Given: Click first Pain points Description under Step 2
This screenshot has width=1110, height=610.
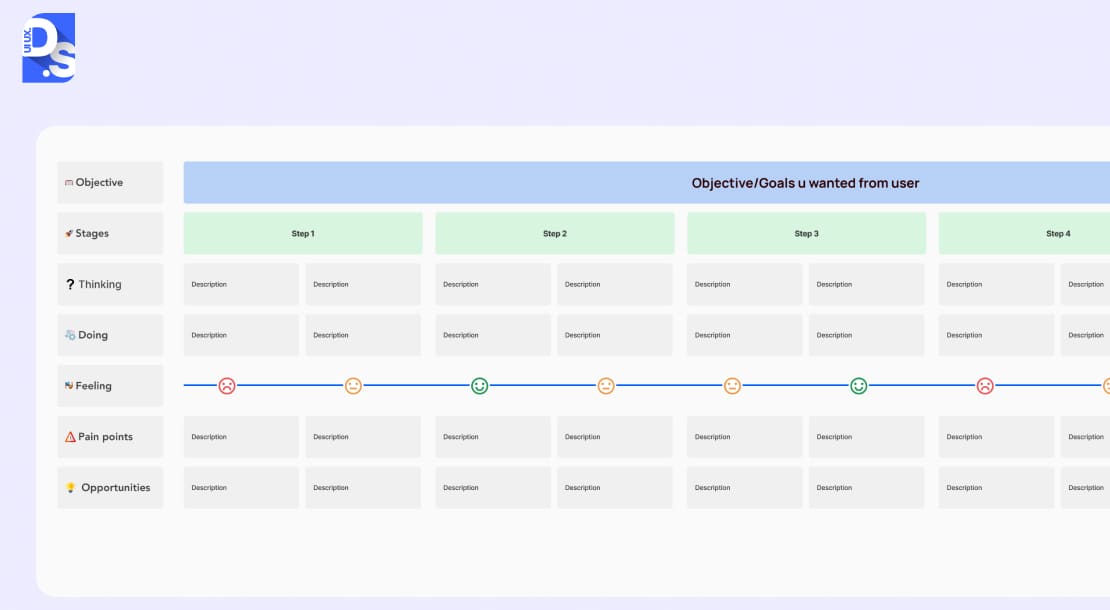Looking at the screenshot, I should pos(493,437).
